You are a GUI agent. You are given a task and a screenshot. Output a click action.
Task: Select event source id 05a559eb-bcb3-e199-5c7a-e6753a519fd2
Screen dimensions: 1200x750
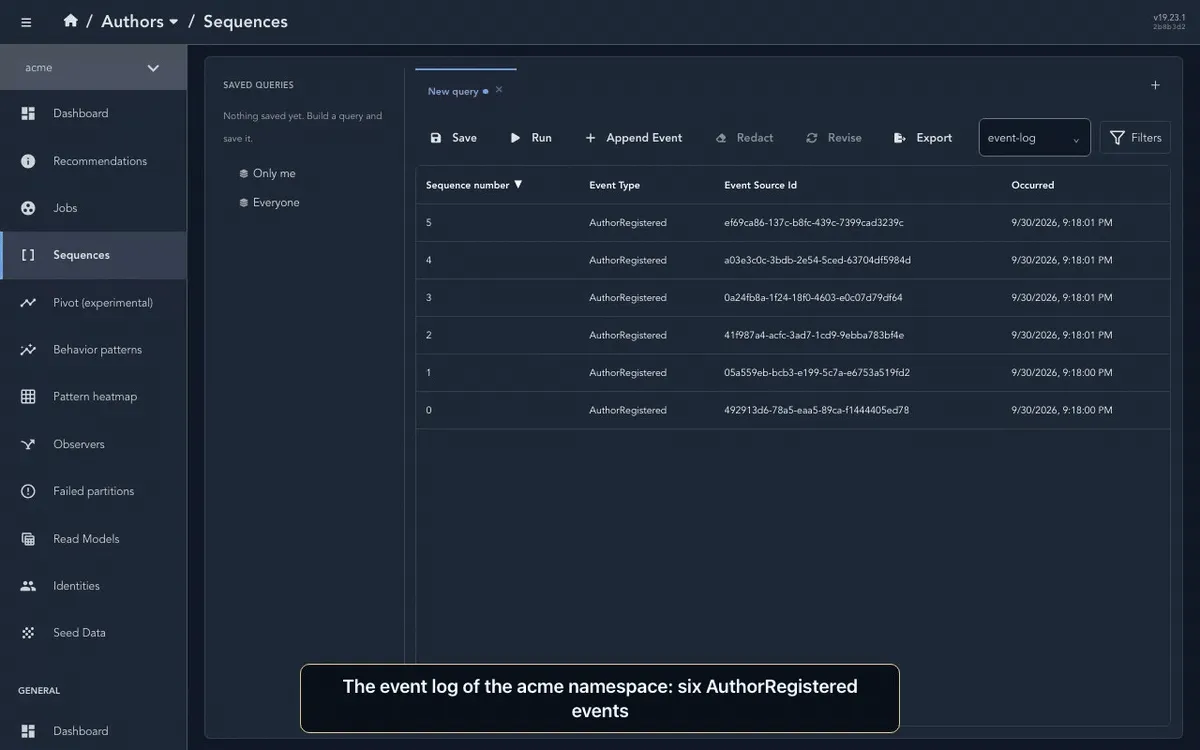click(817, 373)
